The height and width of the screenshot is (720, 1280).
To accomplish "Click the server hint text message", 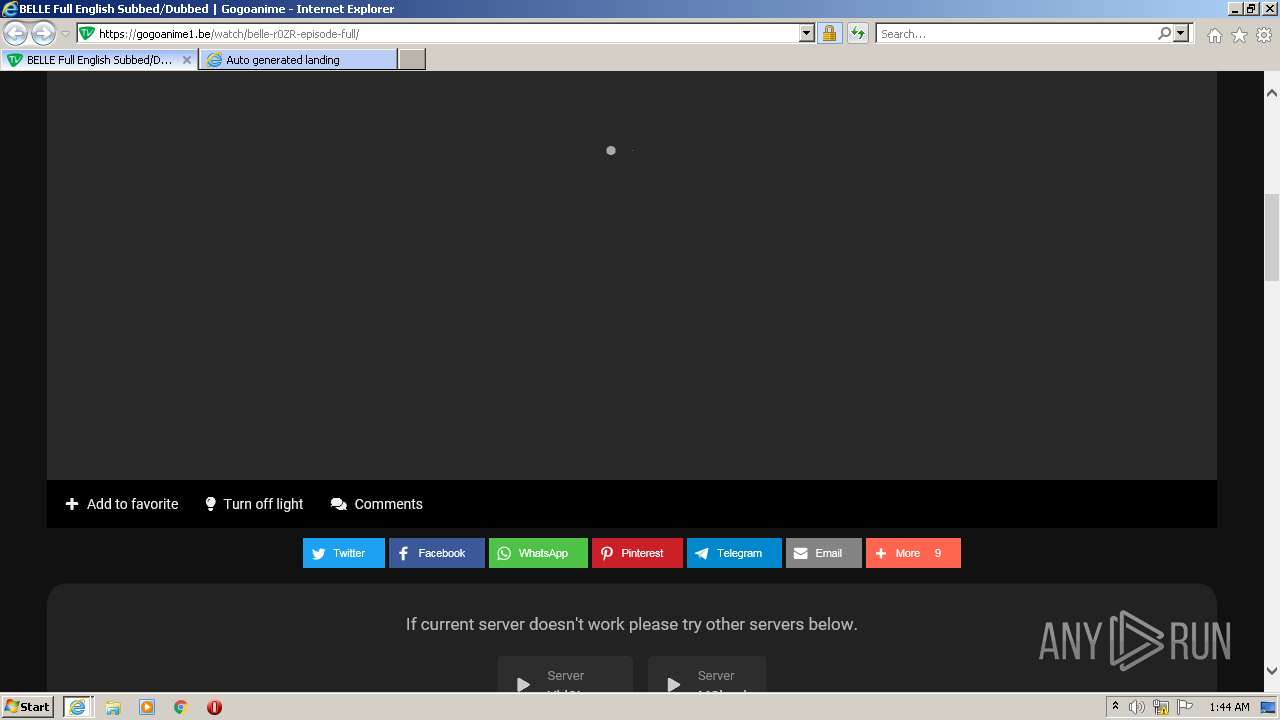I will coord(632,624).
